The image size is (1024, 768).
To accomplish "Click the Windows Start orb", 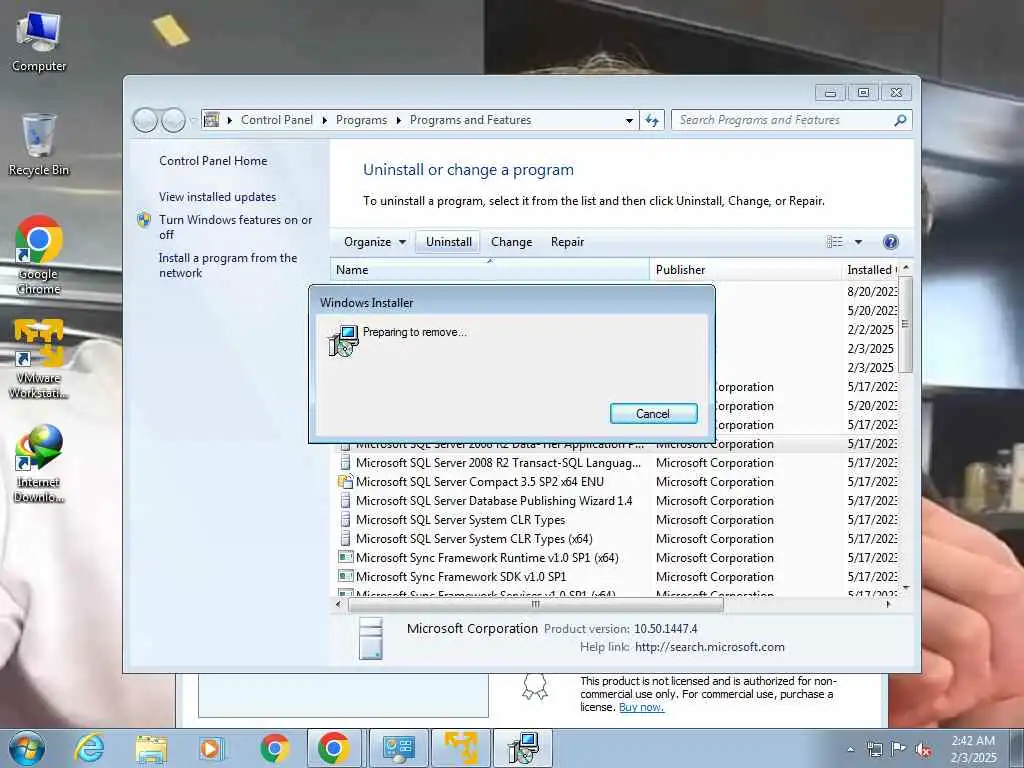I will (27, 748).
